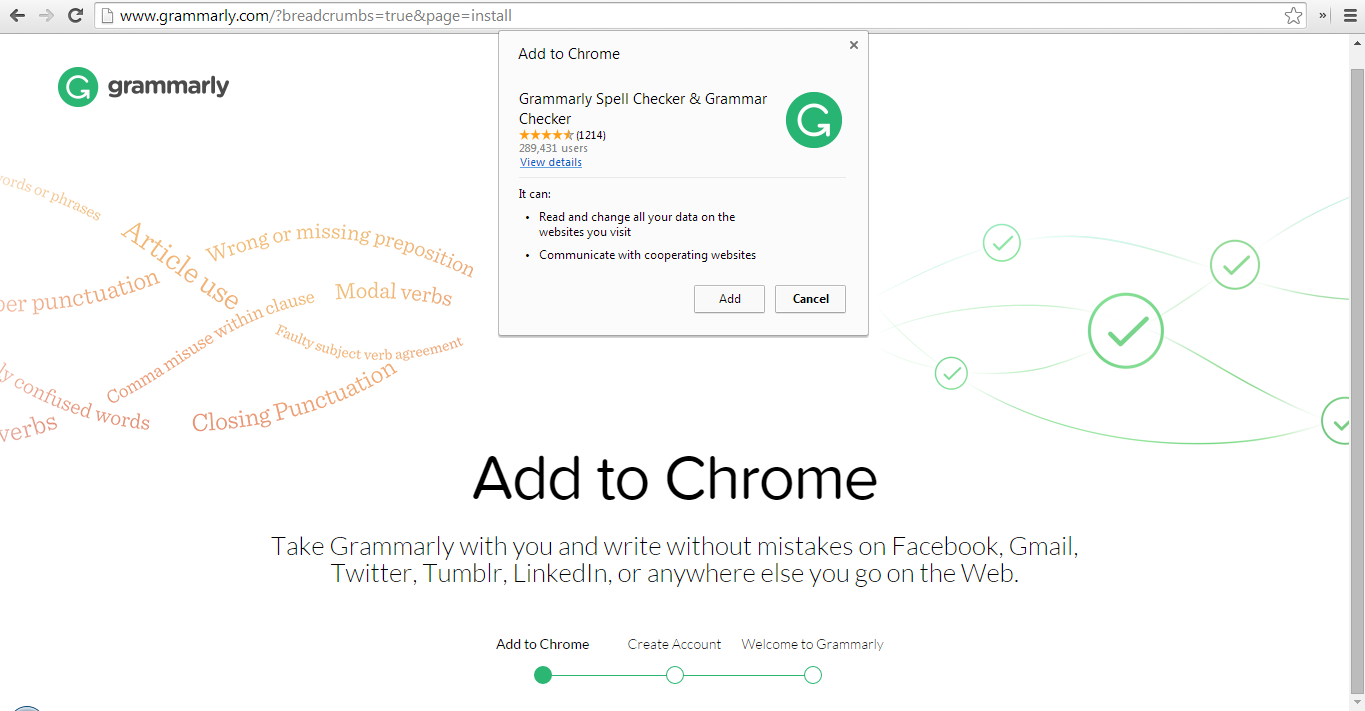Select the 'Create Account' step label
This screenshot has height=711, width=1365.
pyautogui.click(x=674, y=644)
